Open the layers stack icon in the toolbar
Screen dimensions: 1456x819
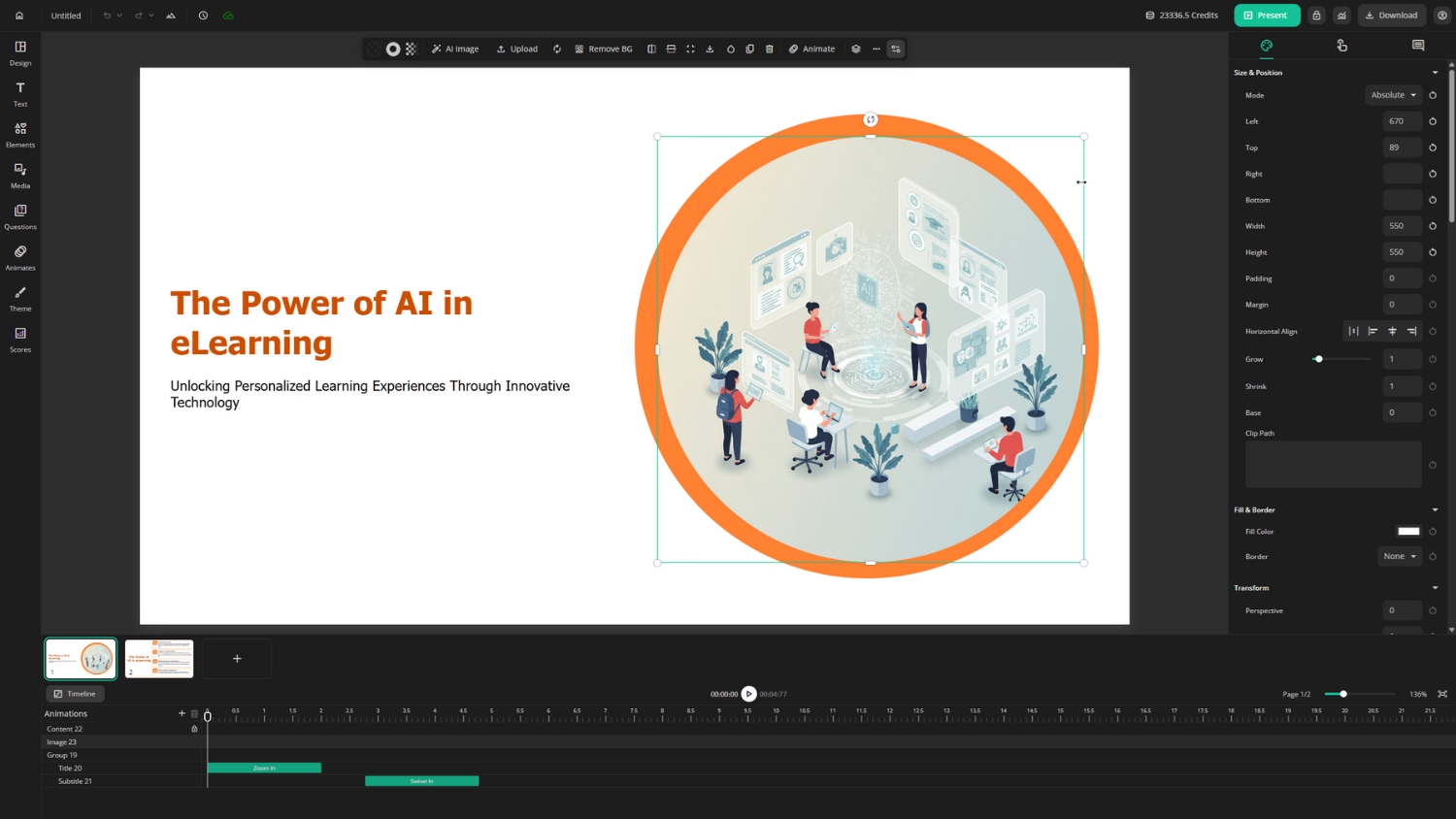(x=856, y=49)
